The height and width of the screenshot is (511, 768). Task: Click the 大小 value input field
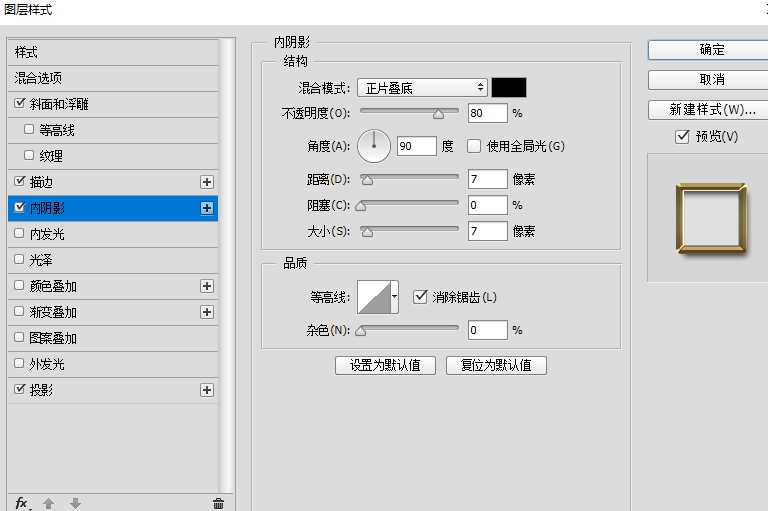(487, 231)
